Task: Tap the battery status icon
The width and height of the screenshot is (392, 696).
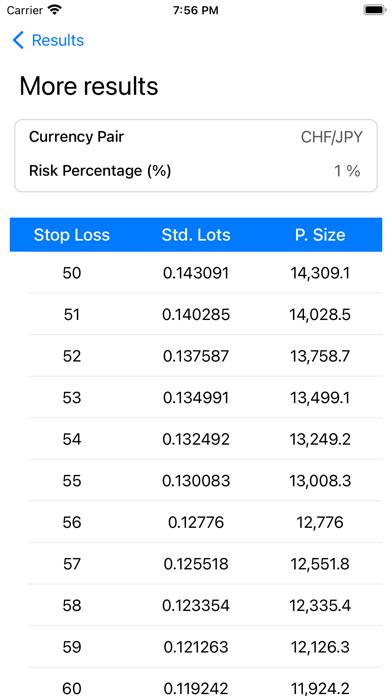Action: click(375, 10)
